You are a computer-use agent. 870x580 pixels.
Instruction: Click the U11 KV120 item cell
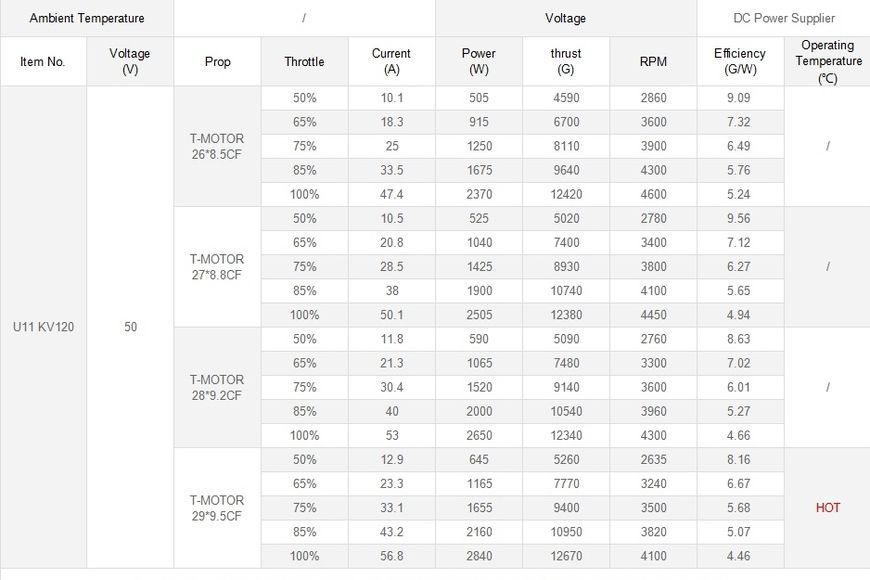[43, 327]
